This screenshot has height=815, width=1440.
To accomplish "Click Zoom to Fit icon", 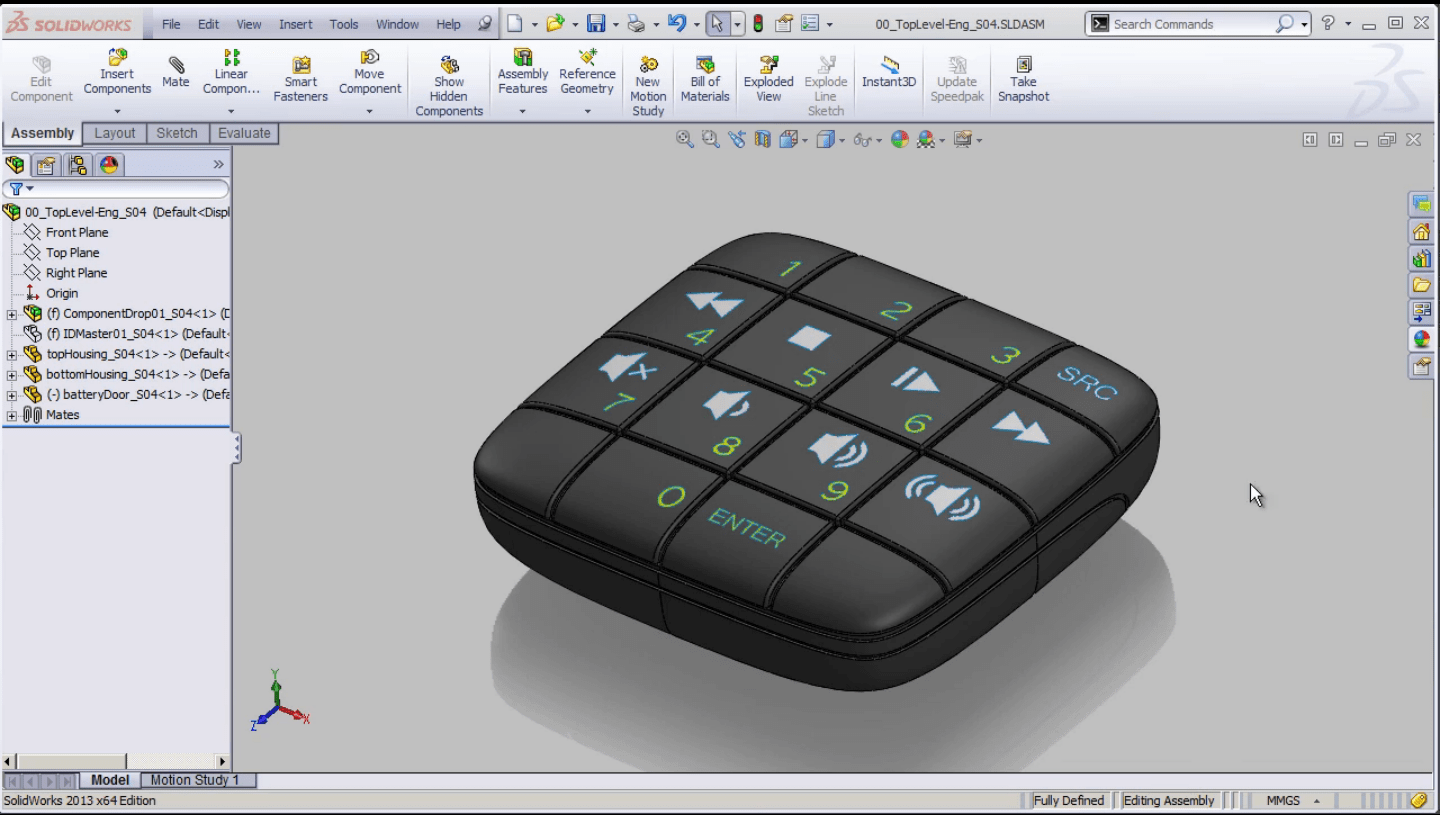I will pos(684,140).
